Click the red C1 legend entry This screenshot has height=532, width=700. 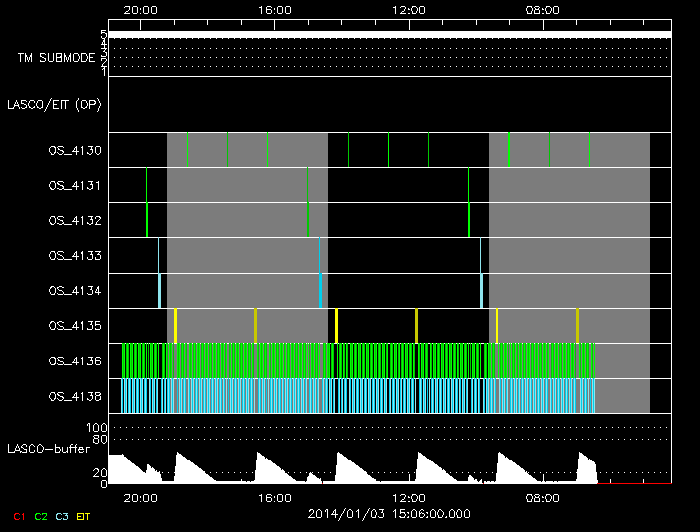(19, 516)
